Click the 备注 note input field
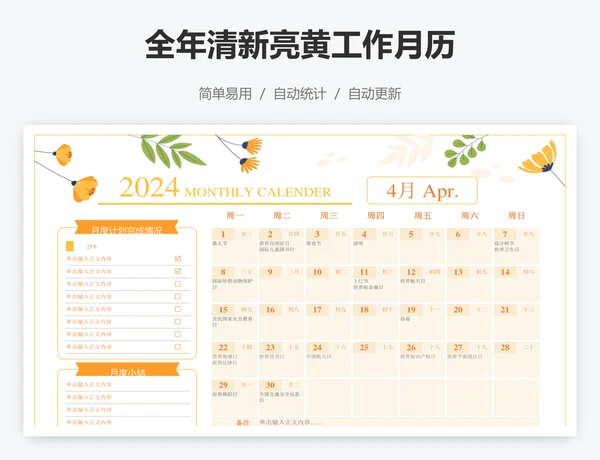The width and height of the screenshot is (600, 460). coord(398,422)
